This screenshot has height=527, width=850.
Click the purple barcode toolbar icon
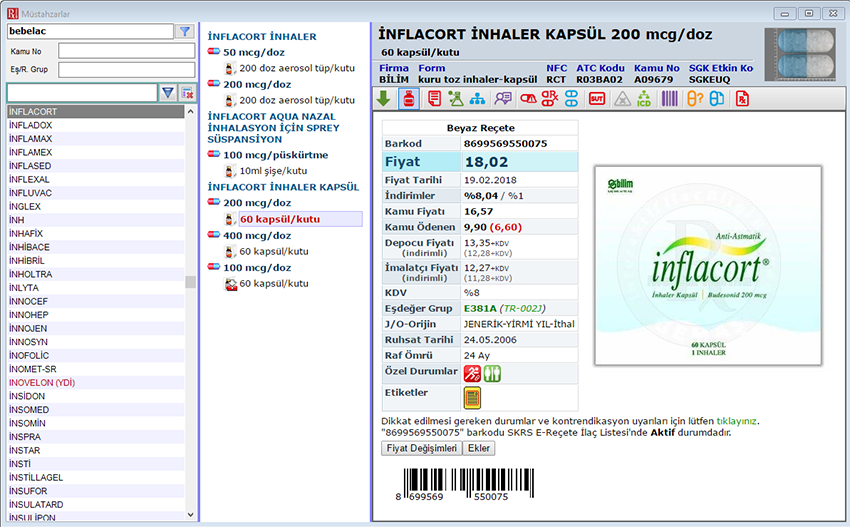pos(669,98)
